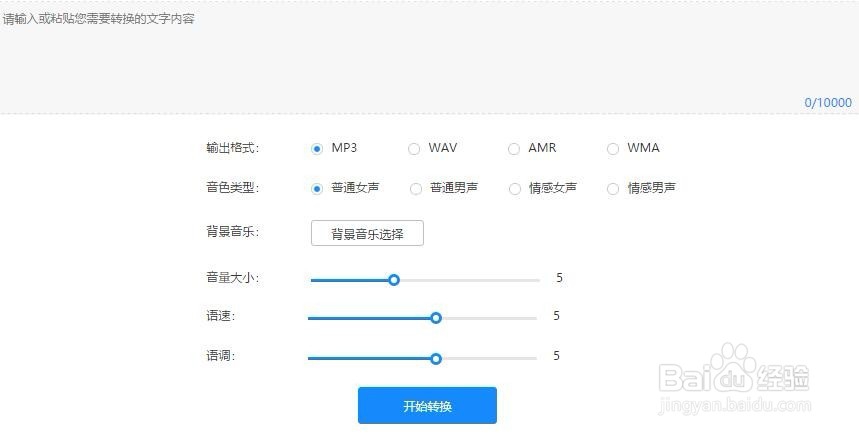Select 情感女声 voice type

click(514, 188)
